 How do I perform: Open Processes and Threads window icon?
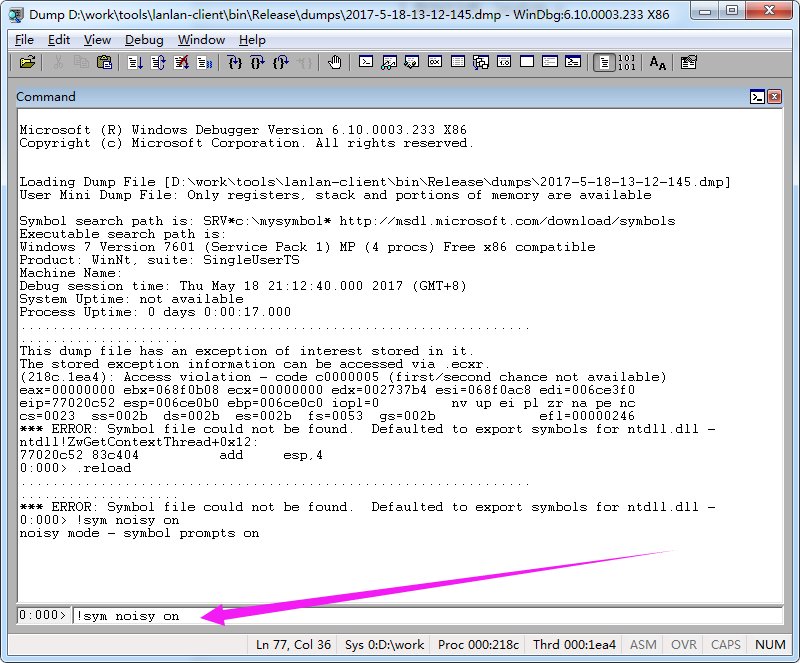(549, 63)
